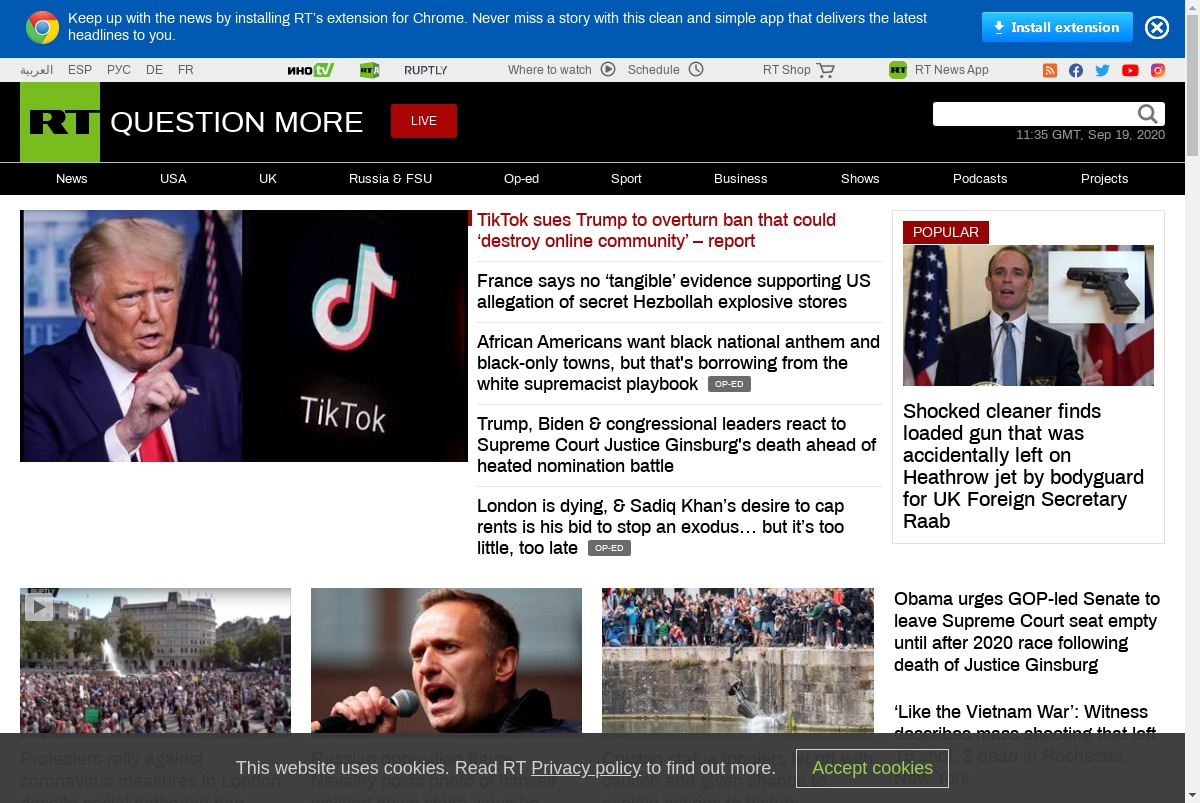Open the Trump TikTok lead image
The width and height of the screenshot is (1200, 803).
coord(244,336)
